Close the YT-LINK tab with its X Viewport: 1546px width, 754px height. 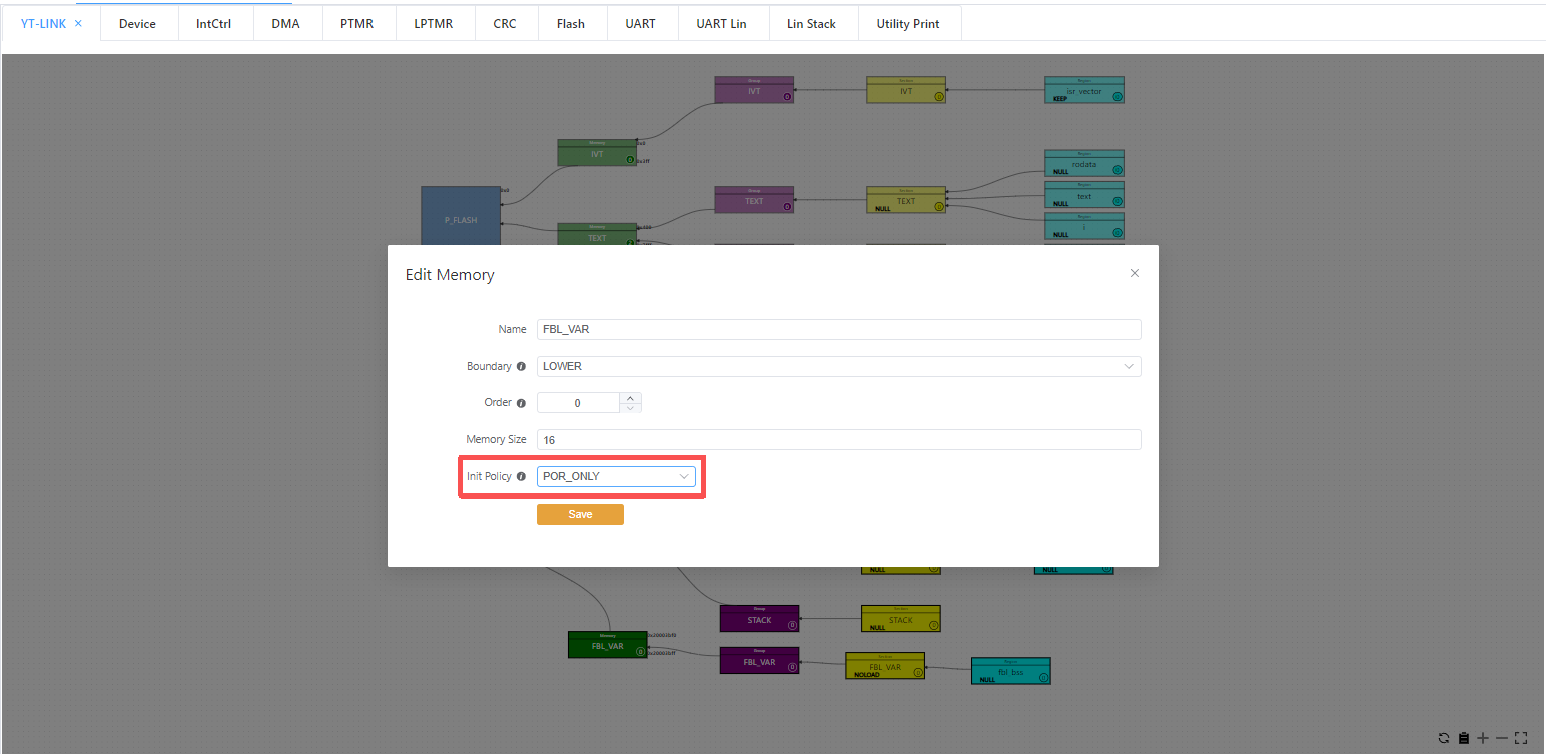(78, 23)
